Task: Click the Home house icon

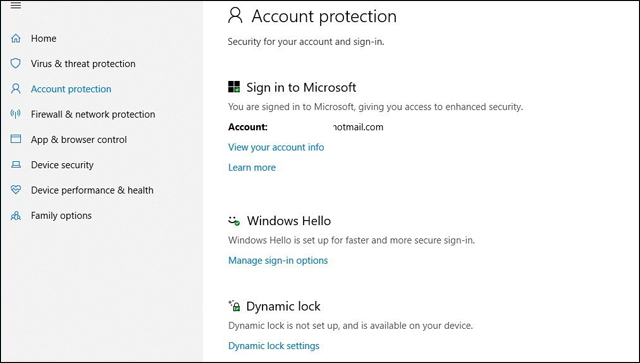Action: (16, 38)
